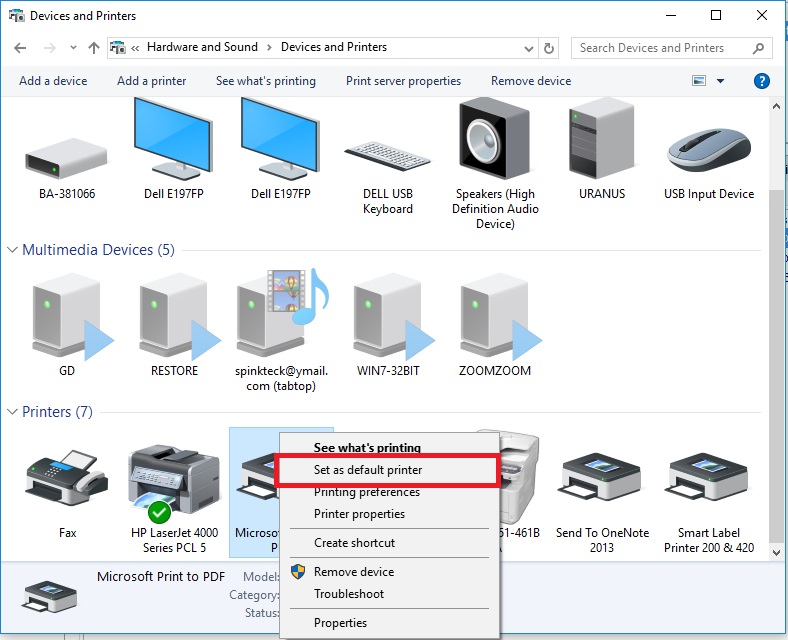788x640 pixels.
Task: Select the BA-381066 drive device icon
Action: (x=66, y=159)
